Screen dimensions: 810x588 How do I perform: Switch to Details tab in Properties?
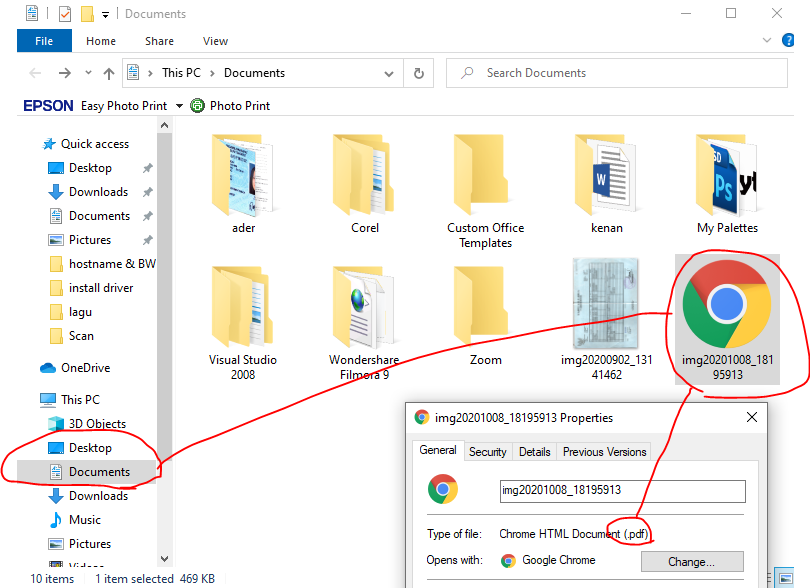[x=535, y=452]
